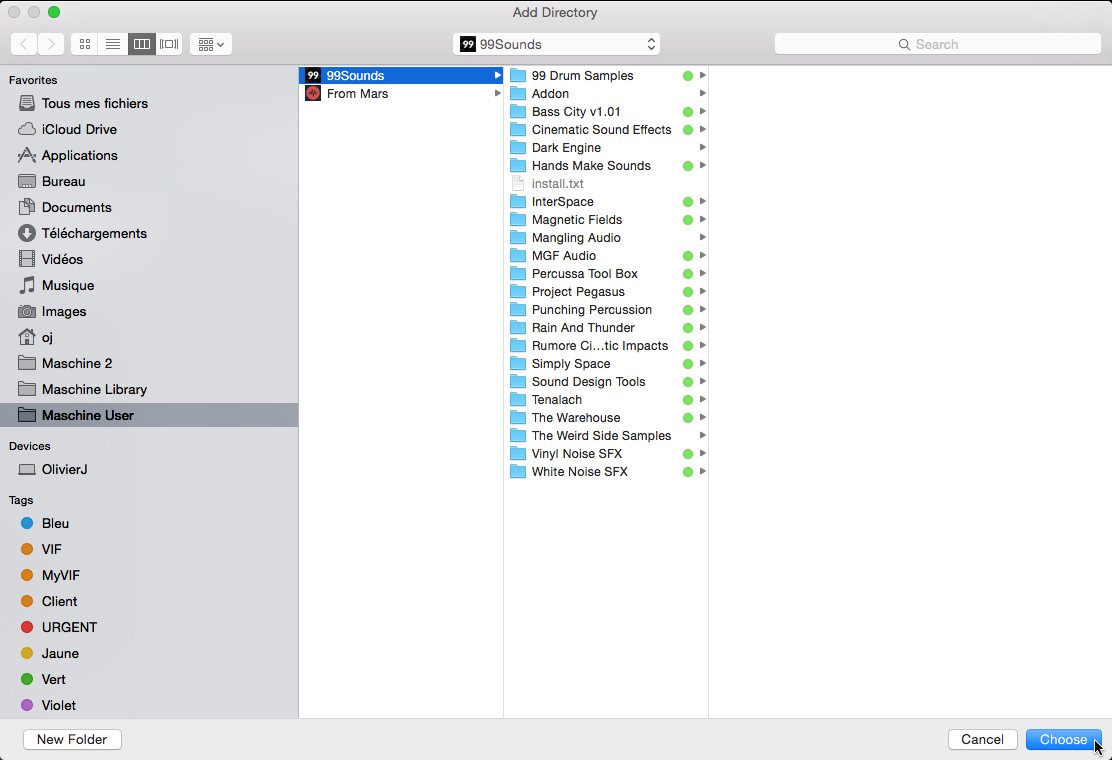Screen dimensions: 1112x760
Task: Open the item arrangement dropdown in the toolbar
Action: point(210,44)
